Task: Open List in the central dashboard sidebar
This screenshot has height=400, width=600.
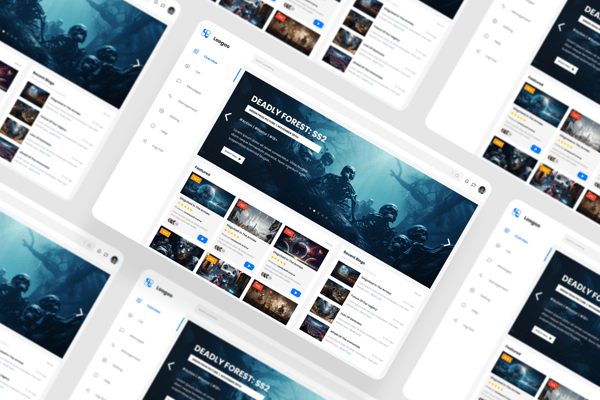Action: coord(198,72)
